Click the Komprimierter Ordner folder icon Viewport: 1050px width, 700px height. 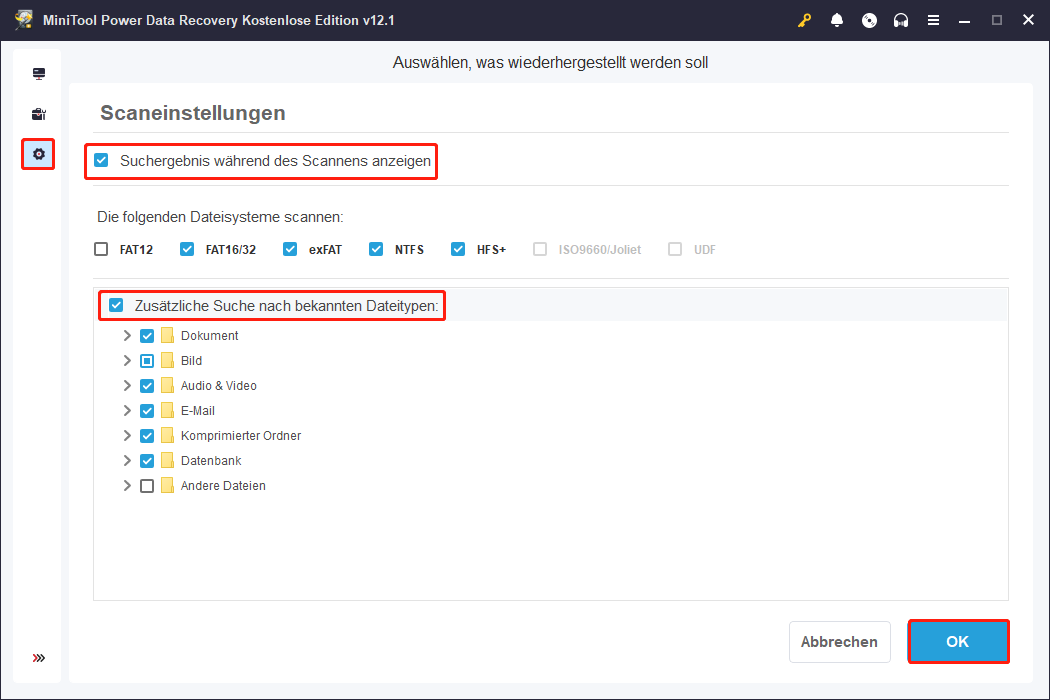point(167,435)
